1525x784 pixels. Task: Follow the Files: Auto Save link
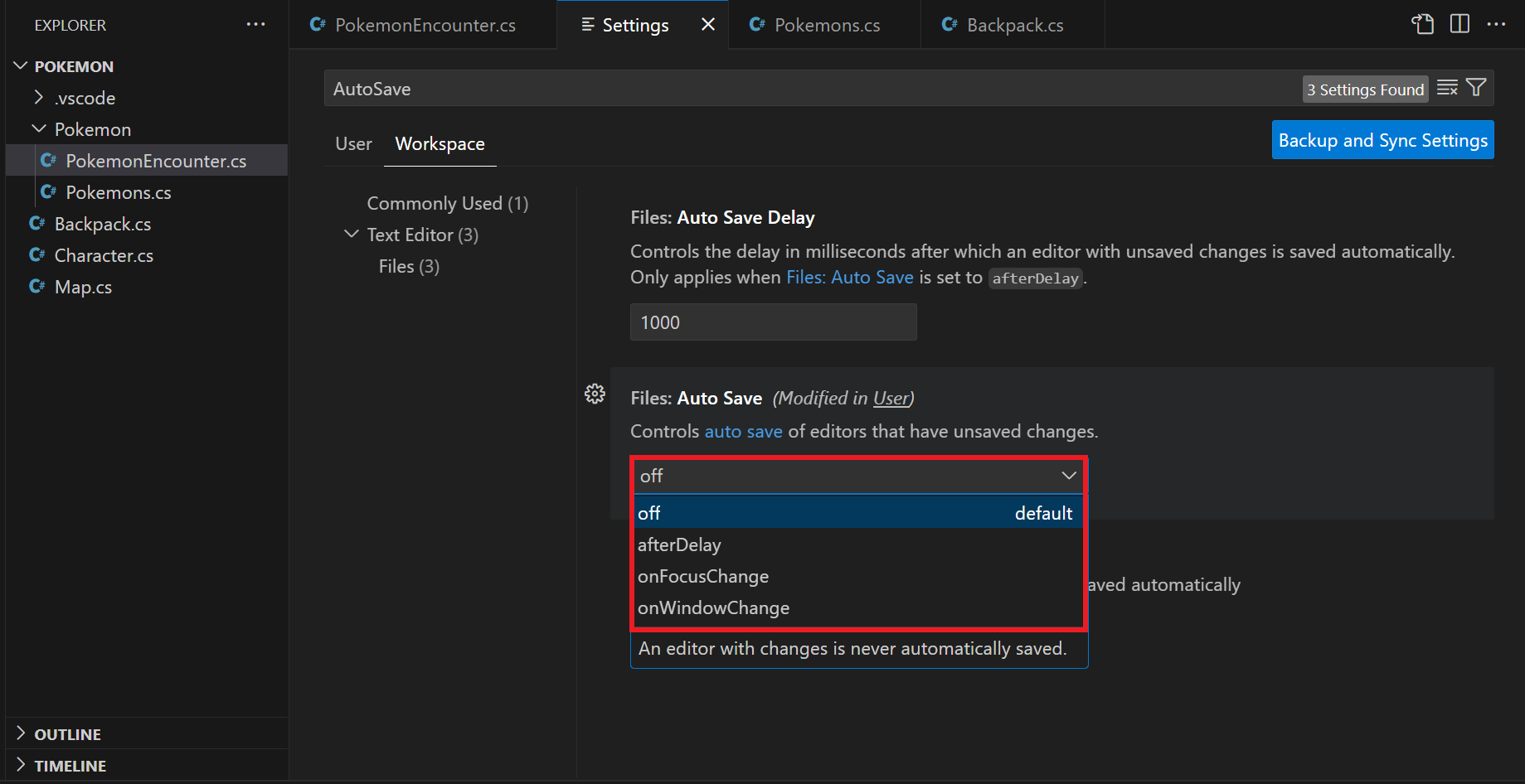pos(850,277)
